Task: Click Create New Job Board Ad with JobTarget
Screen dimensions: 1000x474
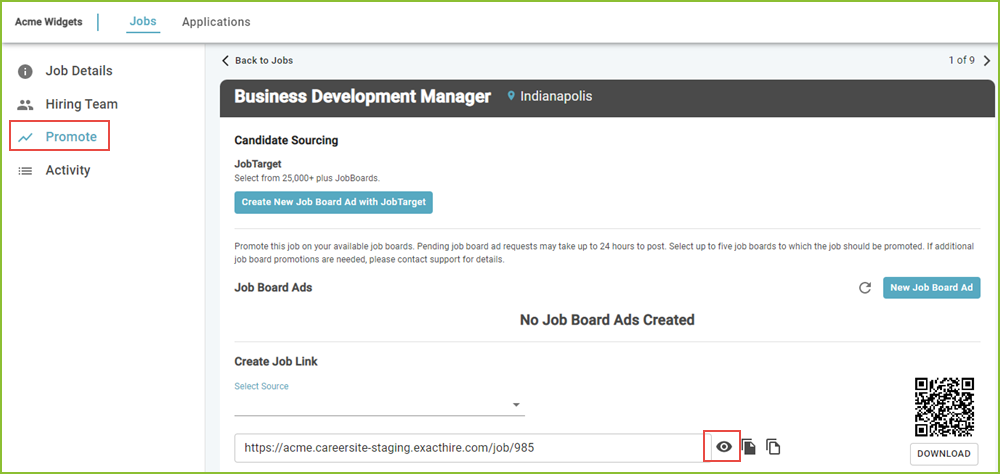Action: pyautogui.click(x=334, y=202)
